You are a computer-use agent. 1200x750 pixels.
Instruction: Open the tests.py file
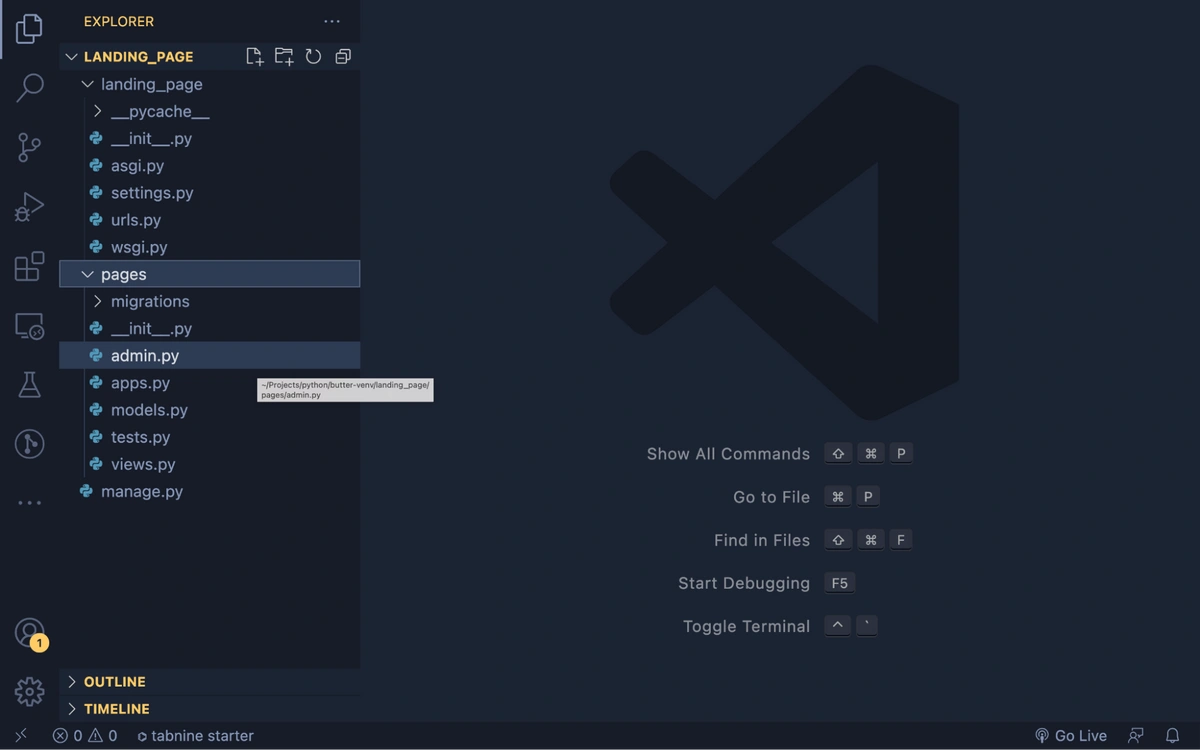(210, 436)
